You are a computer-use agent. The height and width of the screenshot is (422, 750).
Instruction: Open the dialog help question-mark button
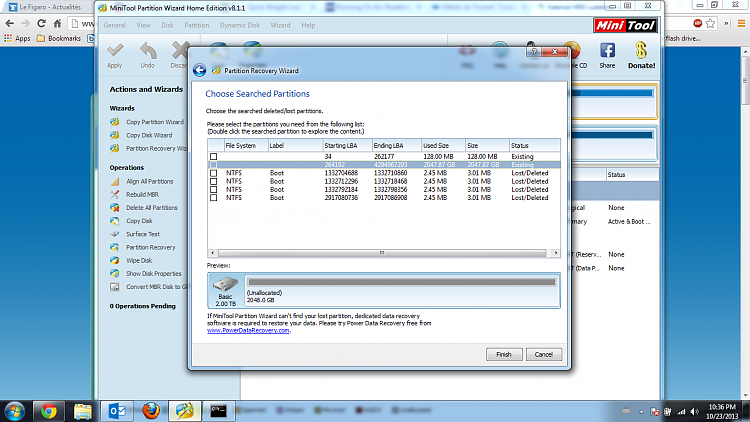pyautogui.click(x=534, y=51)
